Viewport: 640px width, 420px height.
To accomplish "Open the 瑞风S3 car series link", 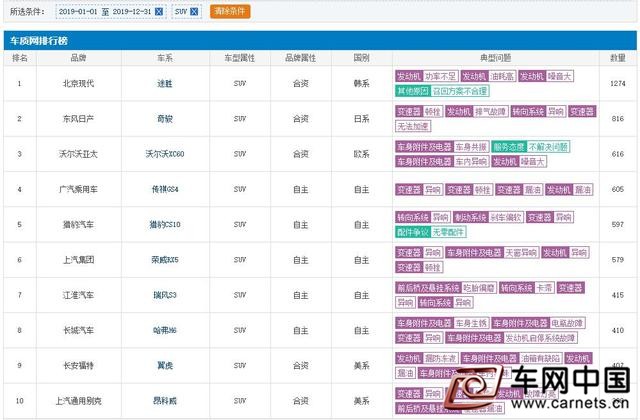I will pyautogui.click(x=165, y=295).
